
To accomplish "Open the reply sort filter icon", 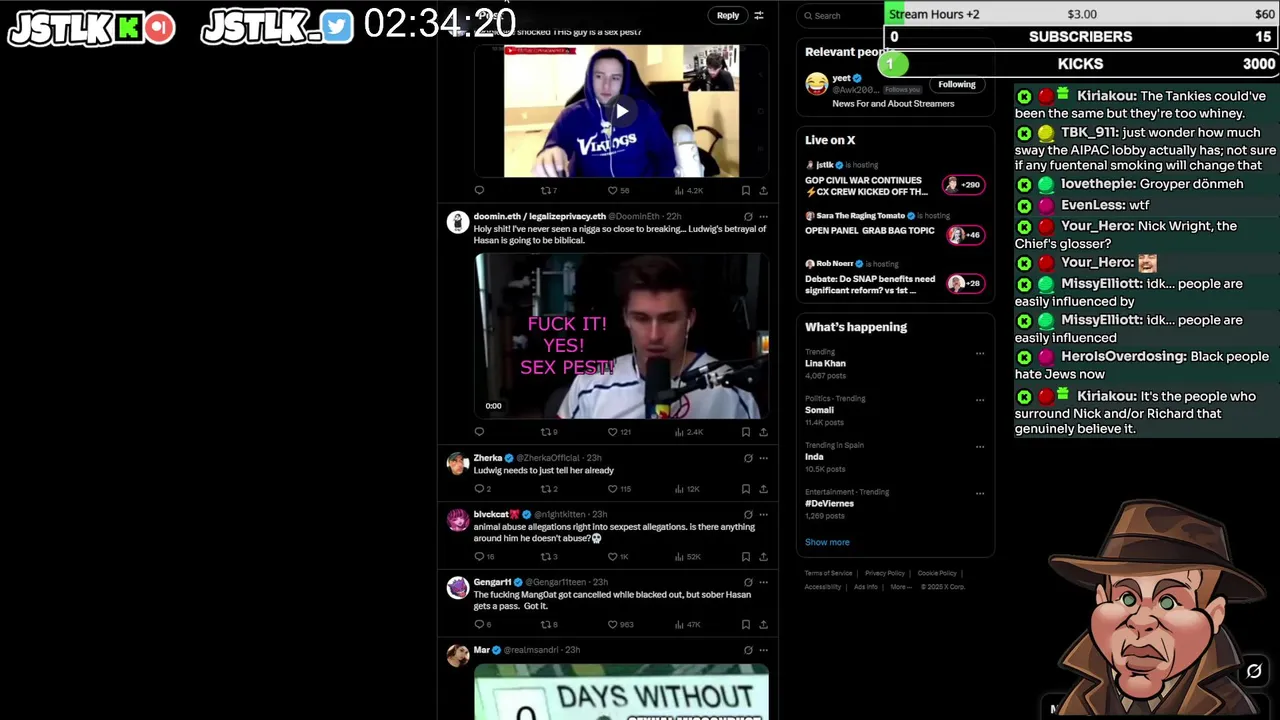I will click(758, 15).
